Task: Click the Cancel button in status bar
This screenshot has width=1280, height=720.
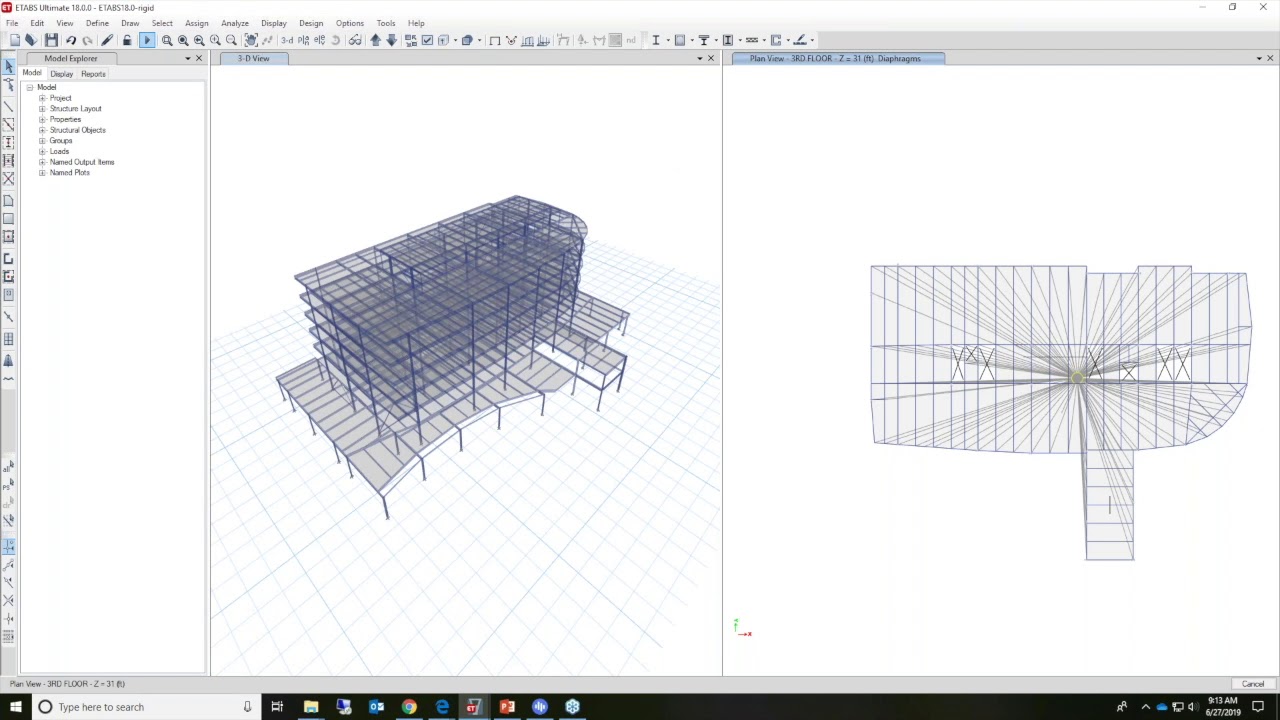Action: [x=1253, y=684]
